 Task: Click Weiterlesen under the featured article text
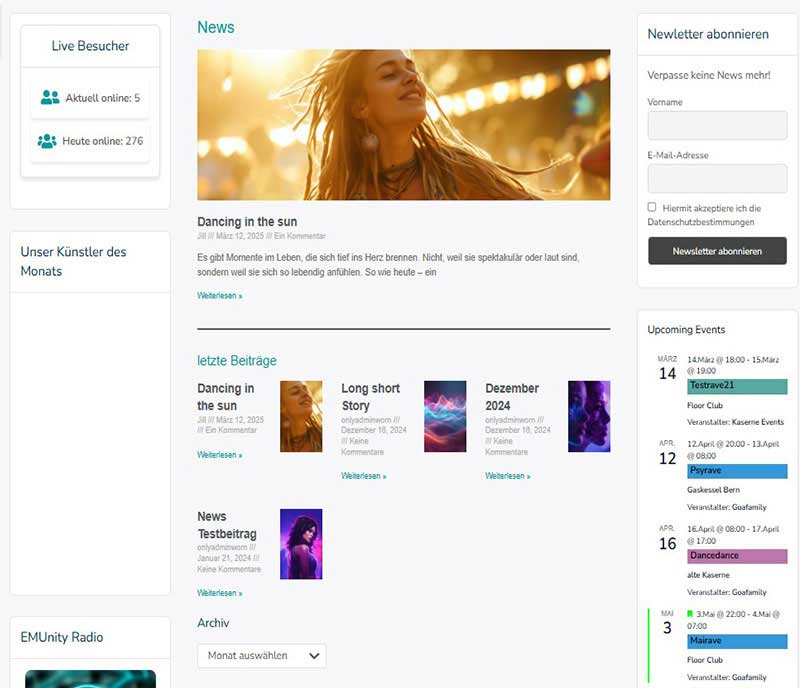coord(220,296)
